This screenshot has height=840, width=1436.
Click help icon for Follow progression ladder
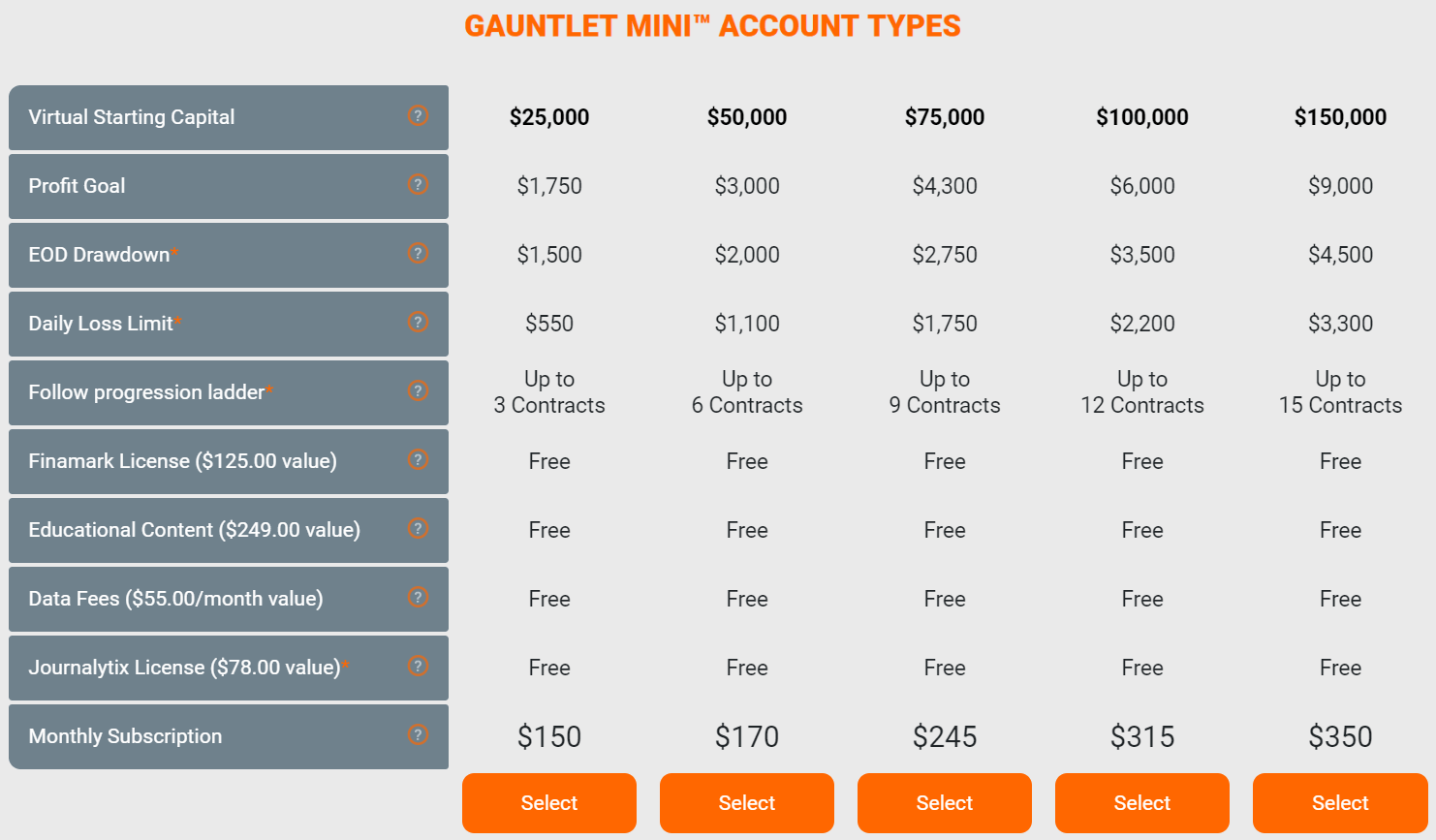(x=418, y=390)
